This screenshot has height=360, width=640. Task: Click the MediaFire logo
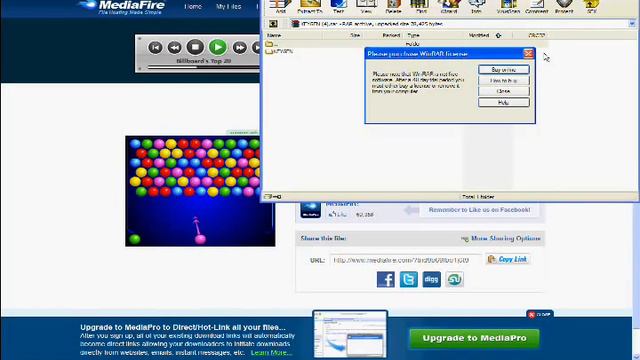122,6
